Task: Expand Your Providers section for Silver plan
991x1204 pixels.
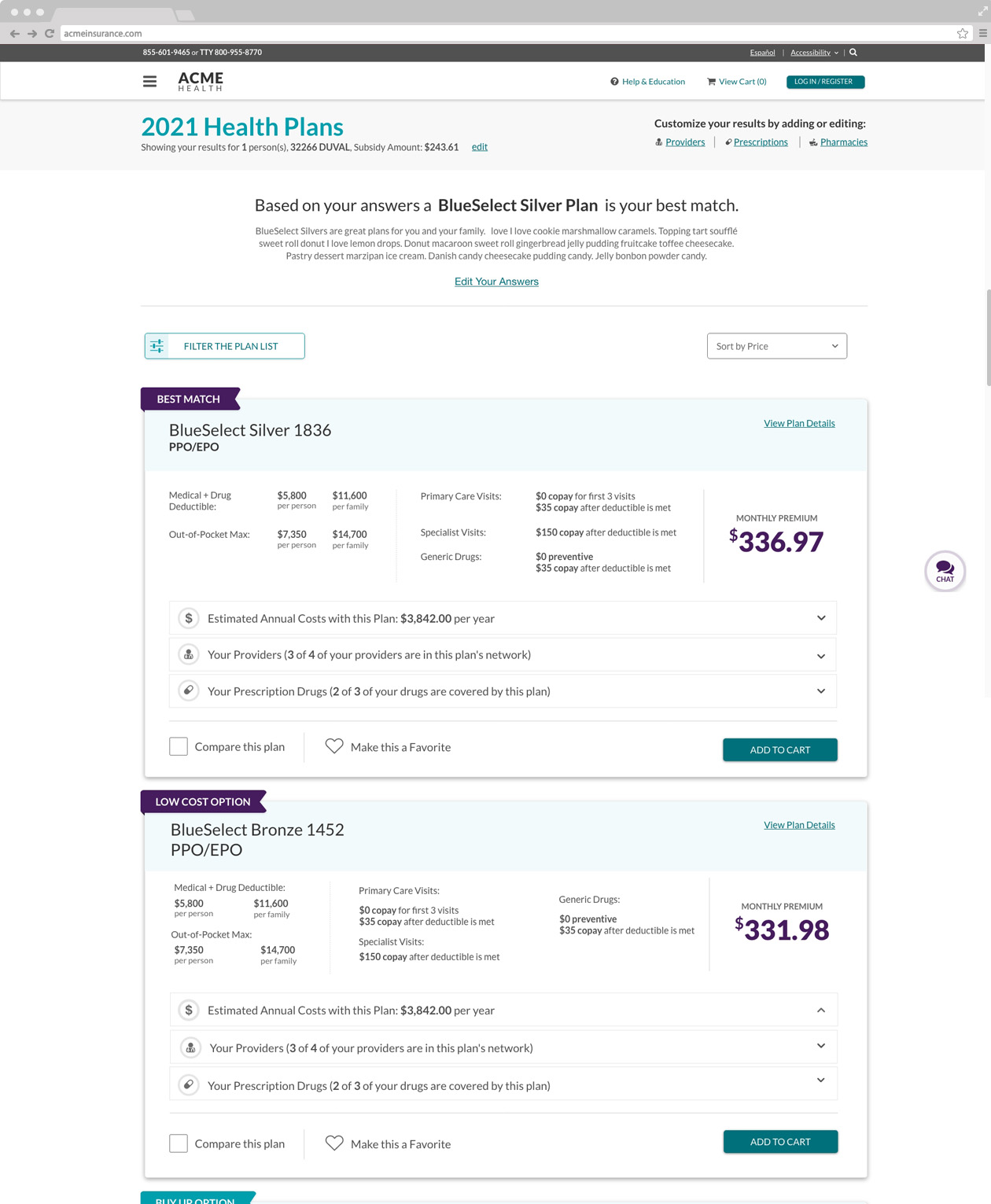Action: click(820, 655)
